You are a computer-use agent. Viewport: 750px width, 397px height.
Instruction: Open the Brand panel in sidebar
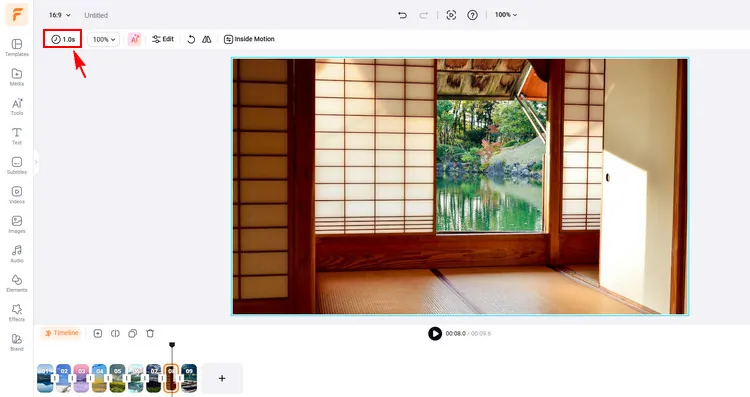pyautogui.click(x=17, y=342)
